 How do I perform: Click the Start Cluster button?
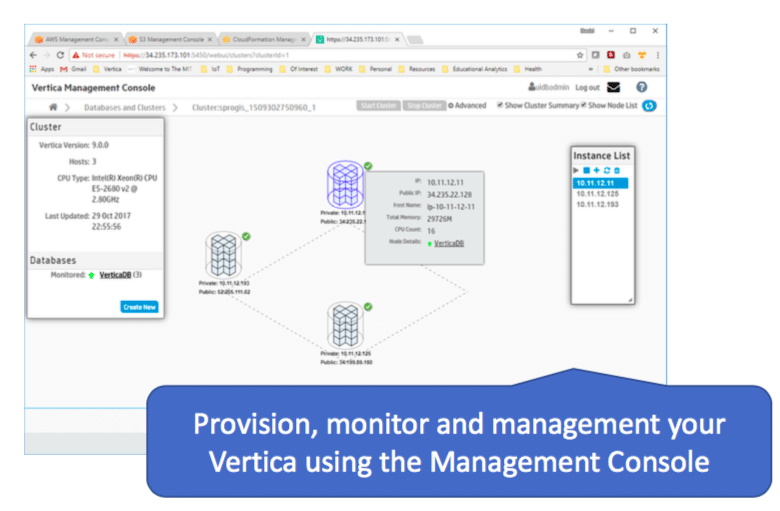point(379,105)
